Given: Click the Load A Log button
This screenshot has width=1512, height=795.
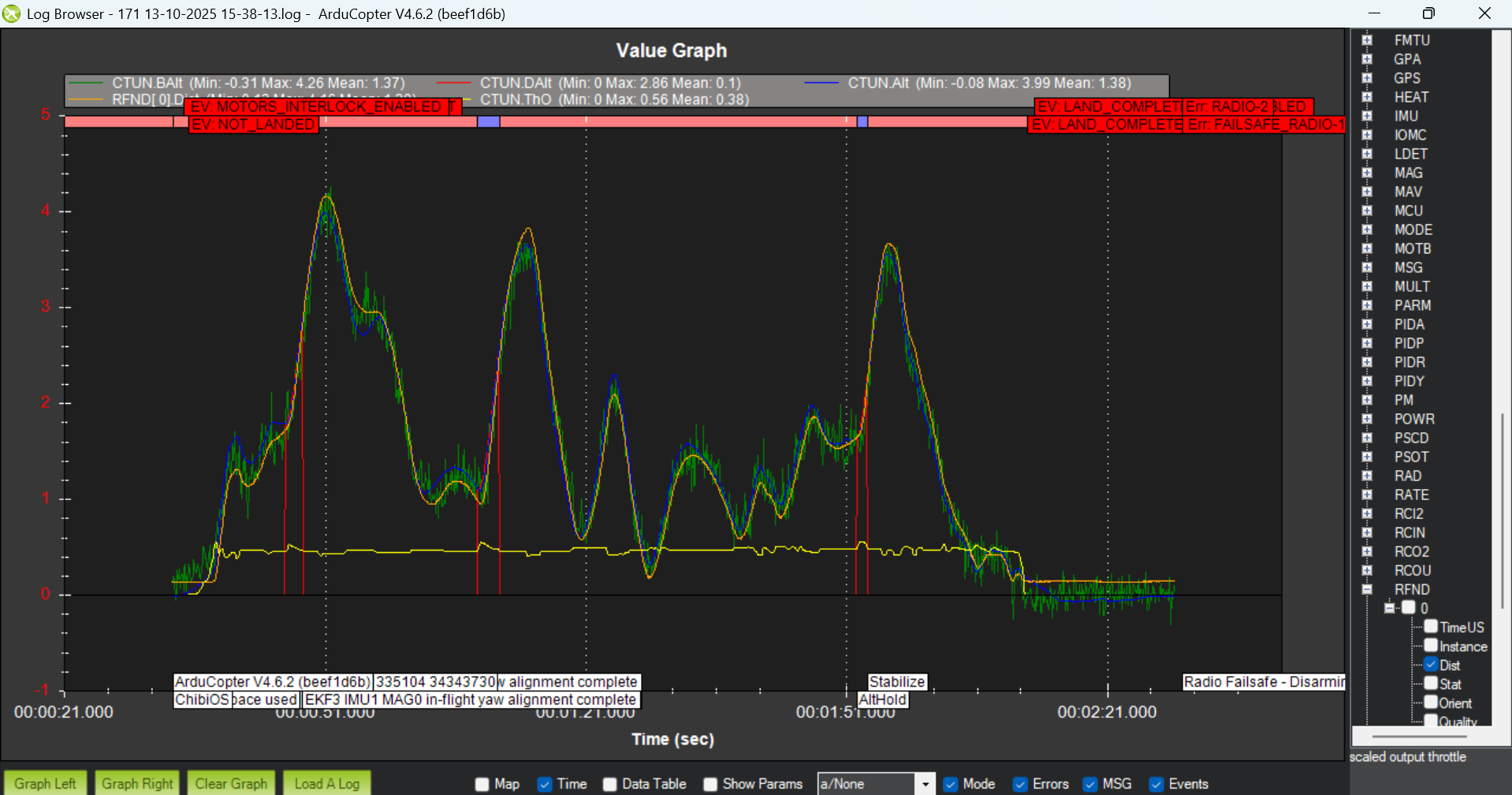Looking at the screenshot, I should [326, 783].
